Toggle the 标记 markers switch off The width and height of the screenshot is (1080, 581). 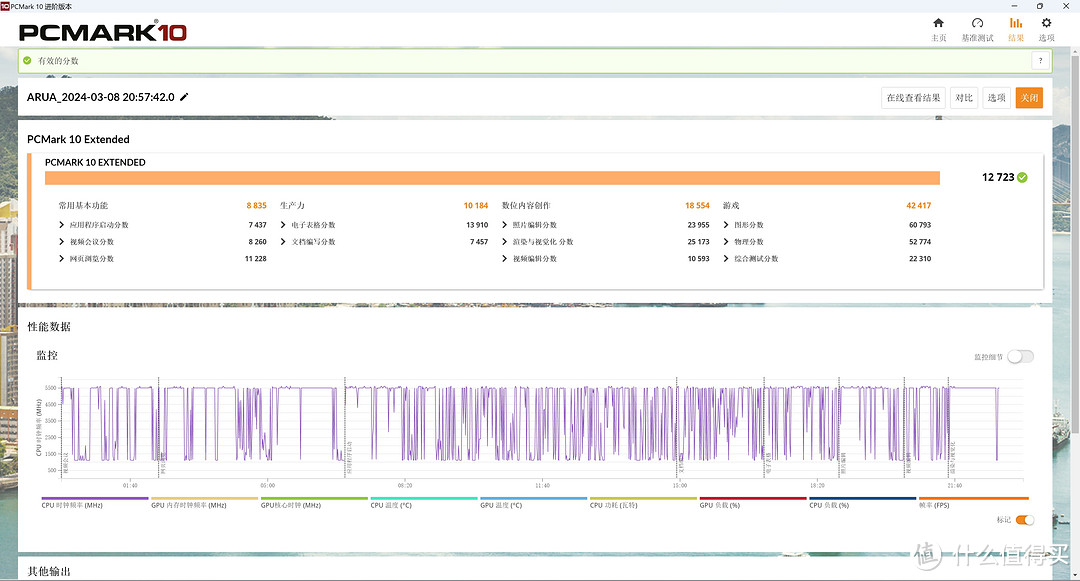pos(1025,520)
